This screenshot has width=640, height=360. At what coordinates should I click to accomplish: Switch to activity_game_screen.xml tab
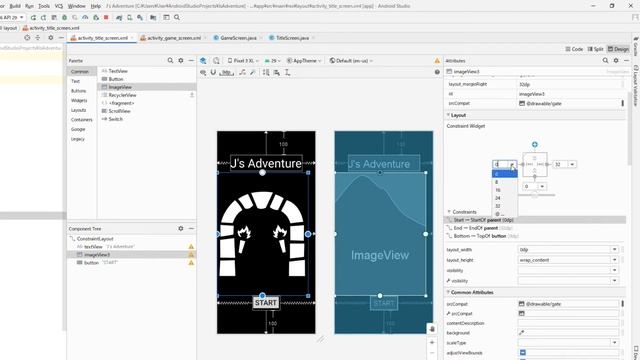[x=174, y=38]
